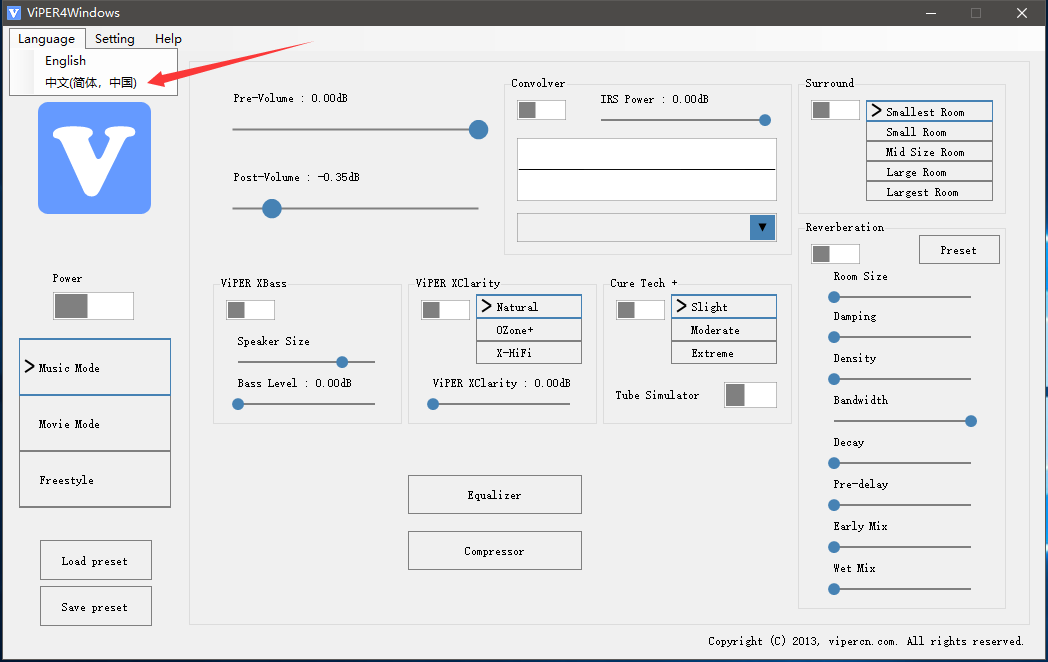Image resolution: width=1048 pixels, height=662 pixels.
Task: Click the Decay slider handle
Action: pyautogui.click(x=834, y=463)
